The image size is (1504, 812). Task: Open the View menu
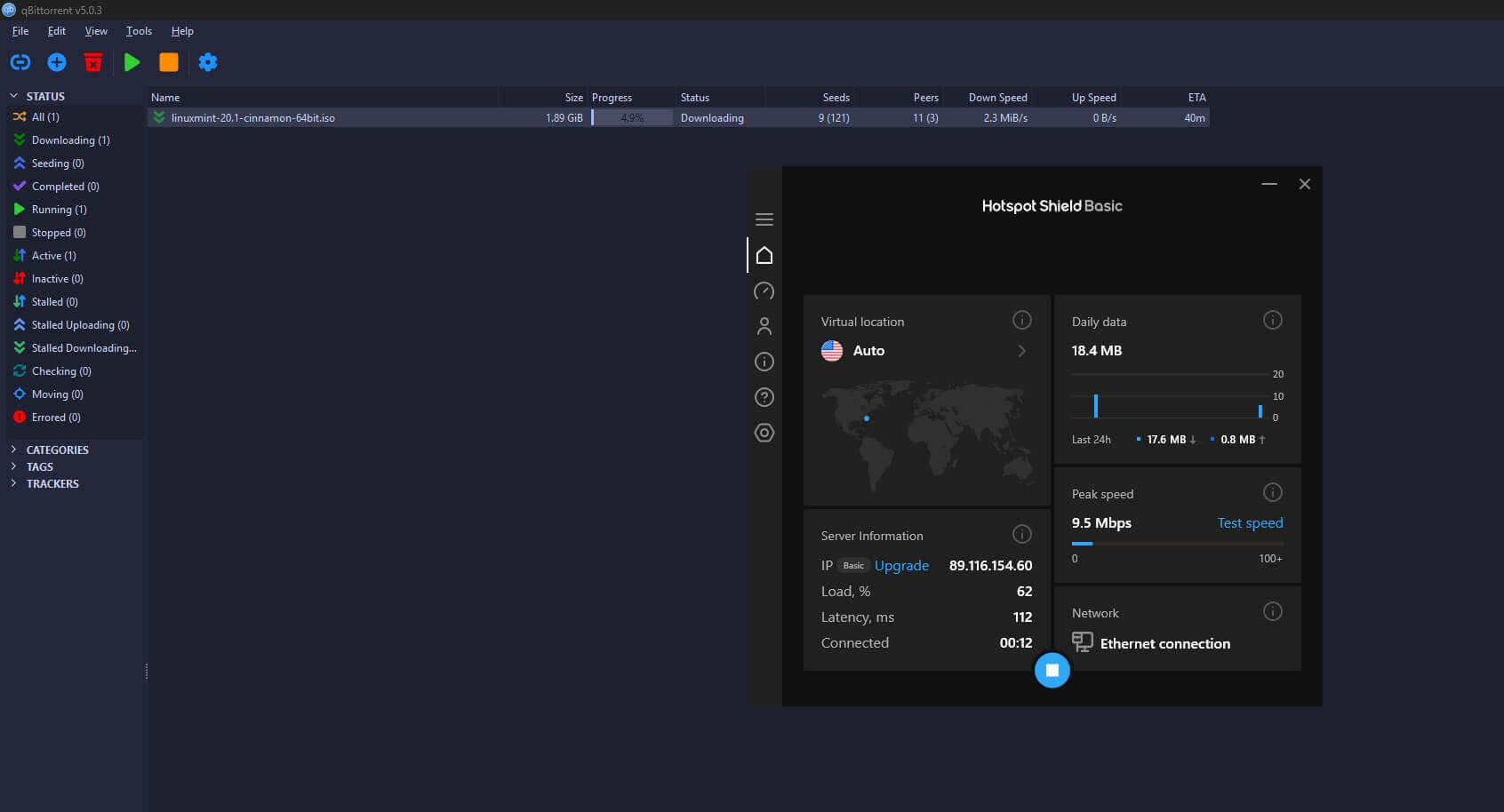pyautogui.click(x=96, y=31)
